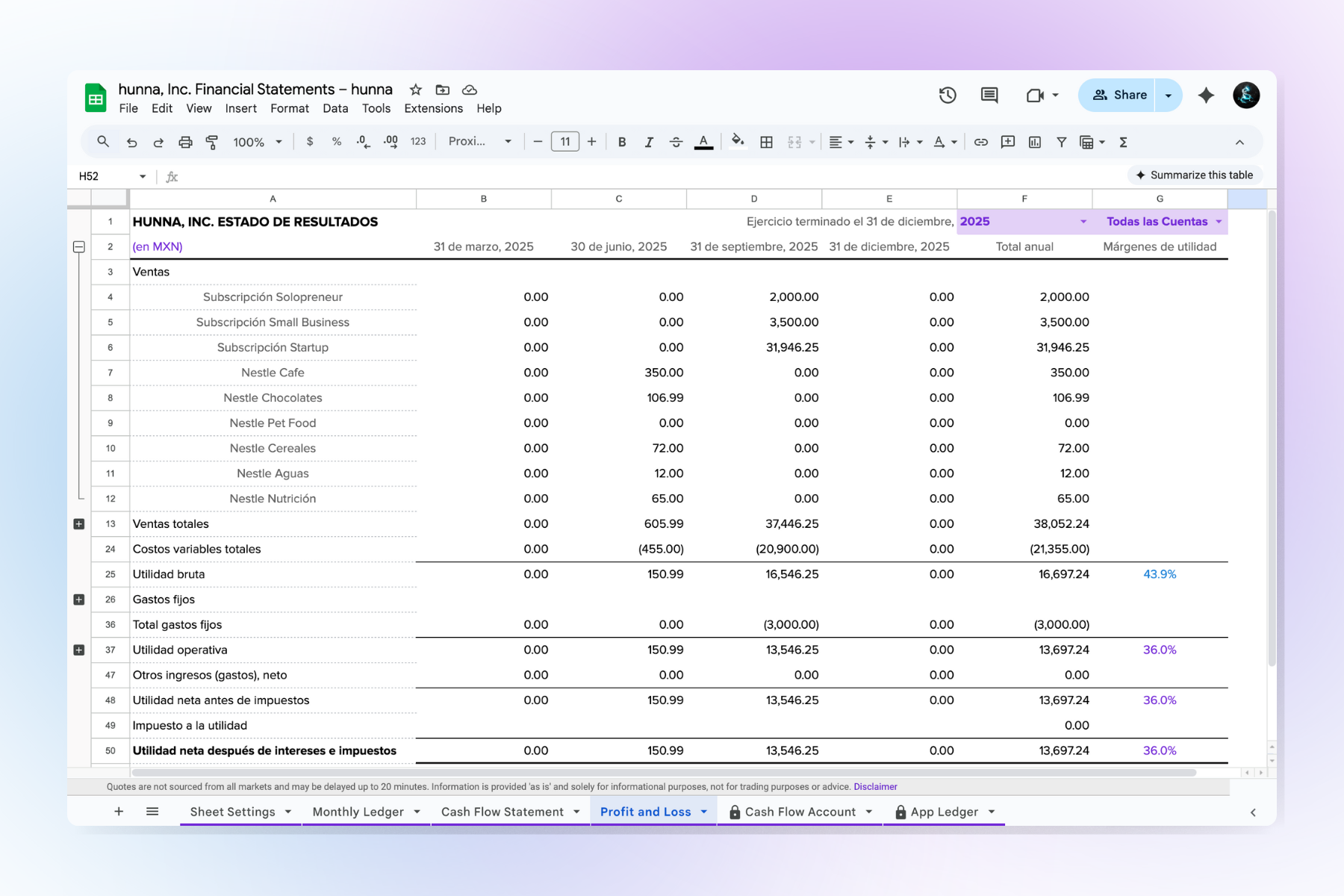Open the functions sigma icon
Screen dimensions: 1344x896
(x=1123, y=142)
